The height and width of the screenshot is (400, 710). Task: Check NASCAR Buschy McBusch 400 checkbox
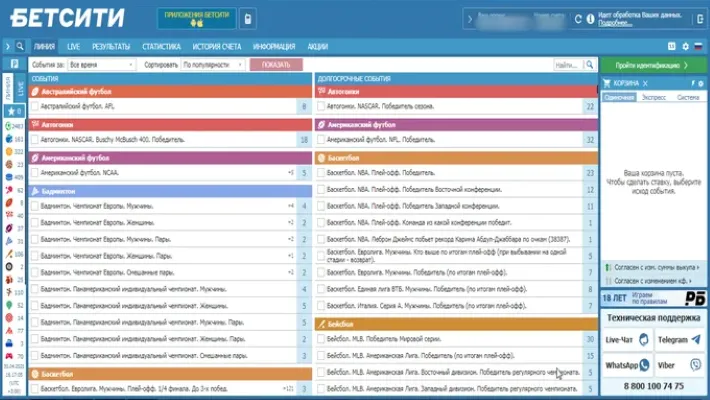click(35, 140)
